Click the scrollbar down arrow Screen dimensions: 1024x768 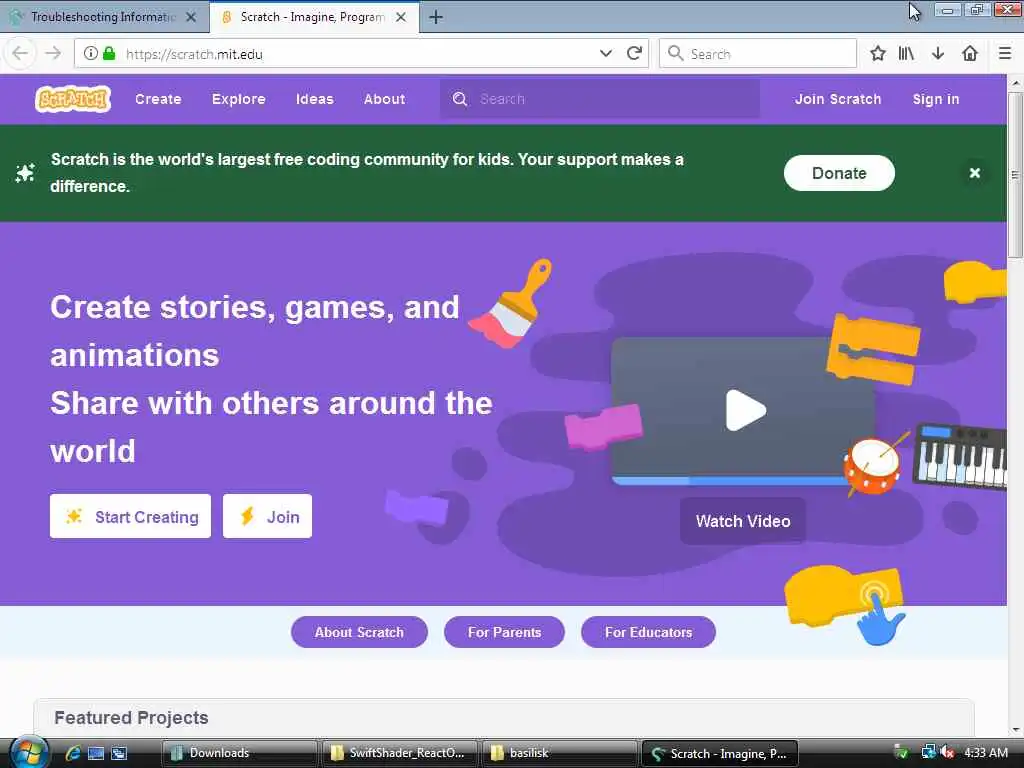click(x=1015, y=729)
